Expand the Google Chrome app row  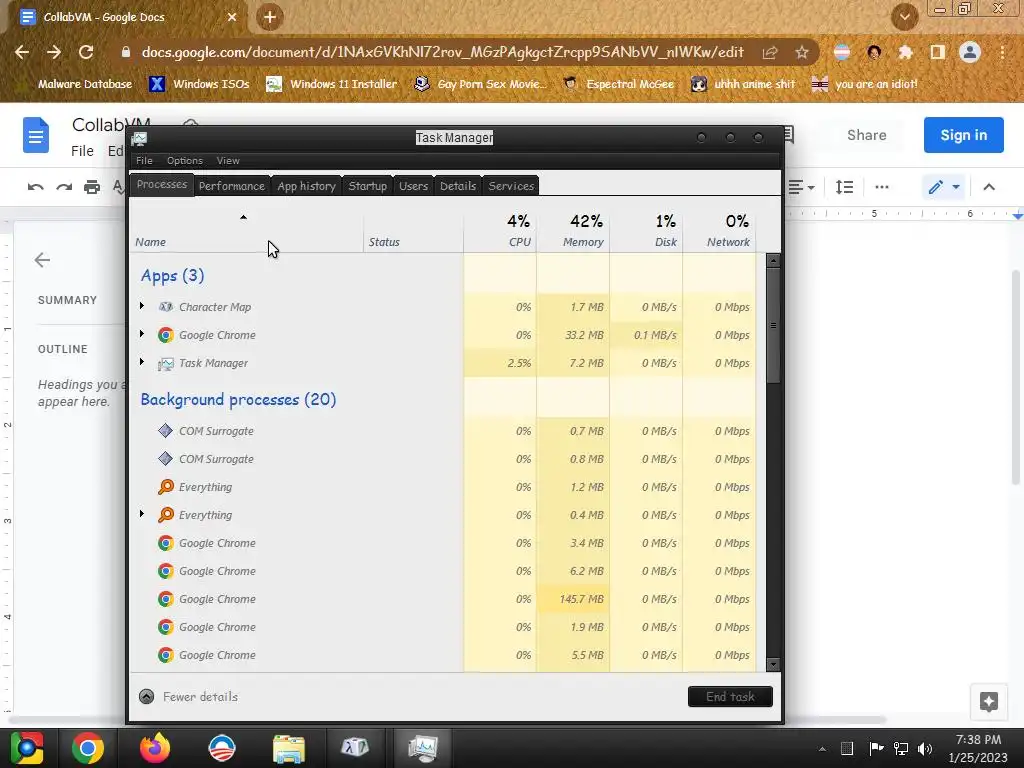(x=142, y=334)
